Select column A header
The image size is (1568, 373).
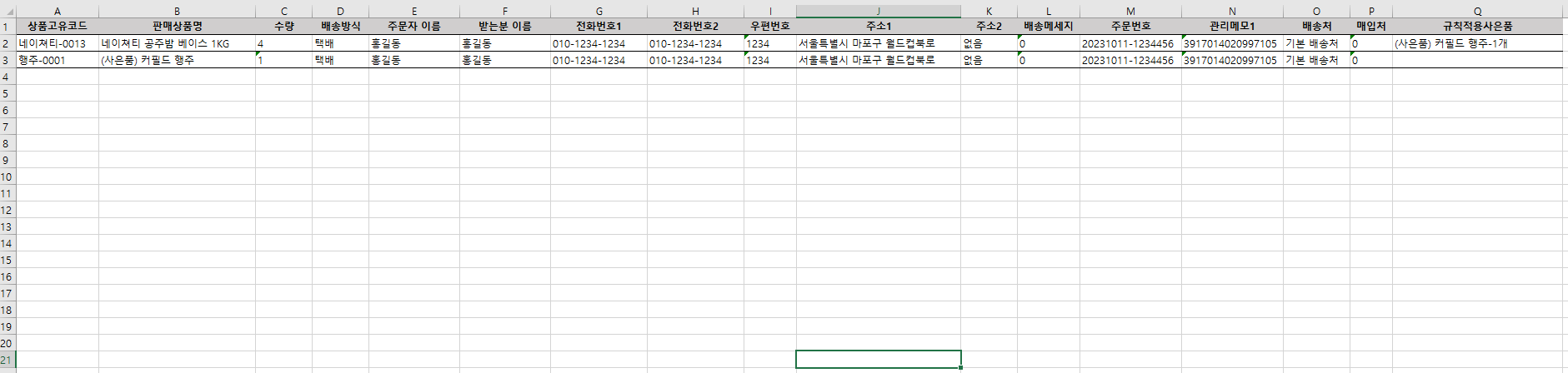pos(58,12)
